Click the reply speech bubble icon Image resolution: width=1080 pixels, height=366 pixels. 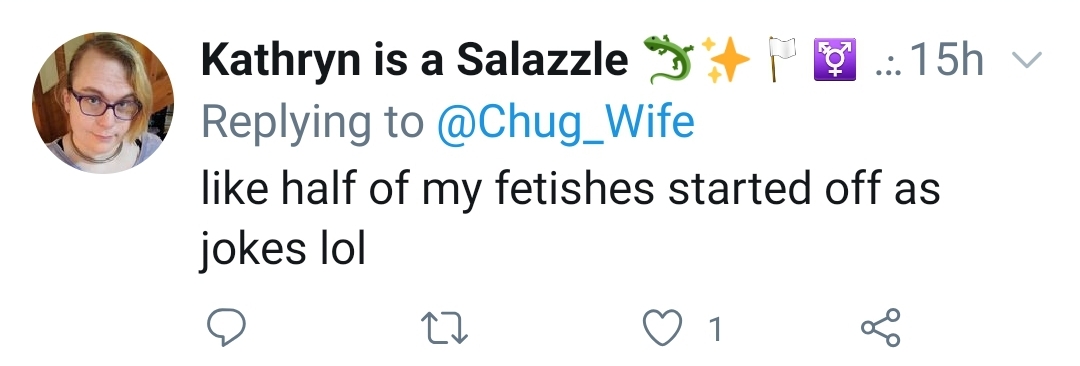pos(227,327)
